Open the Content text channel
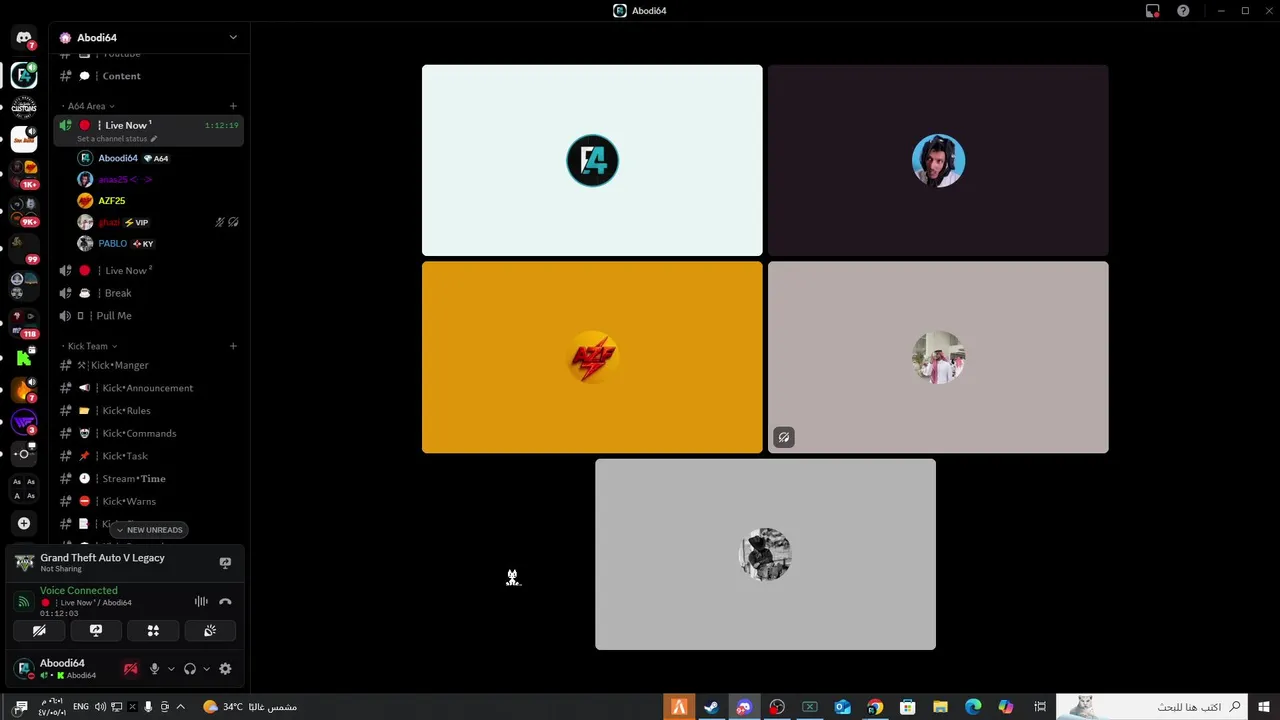The width and height of the screenshot is (1280, 720). [x=148, y=76]
